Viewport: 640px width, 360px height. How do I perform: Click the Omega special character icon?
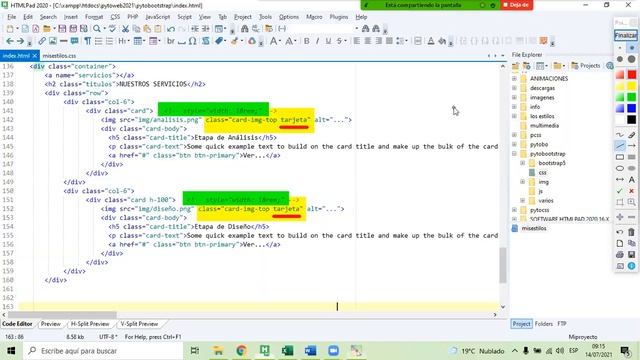(x=192, y=41)
